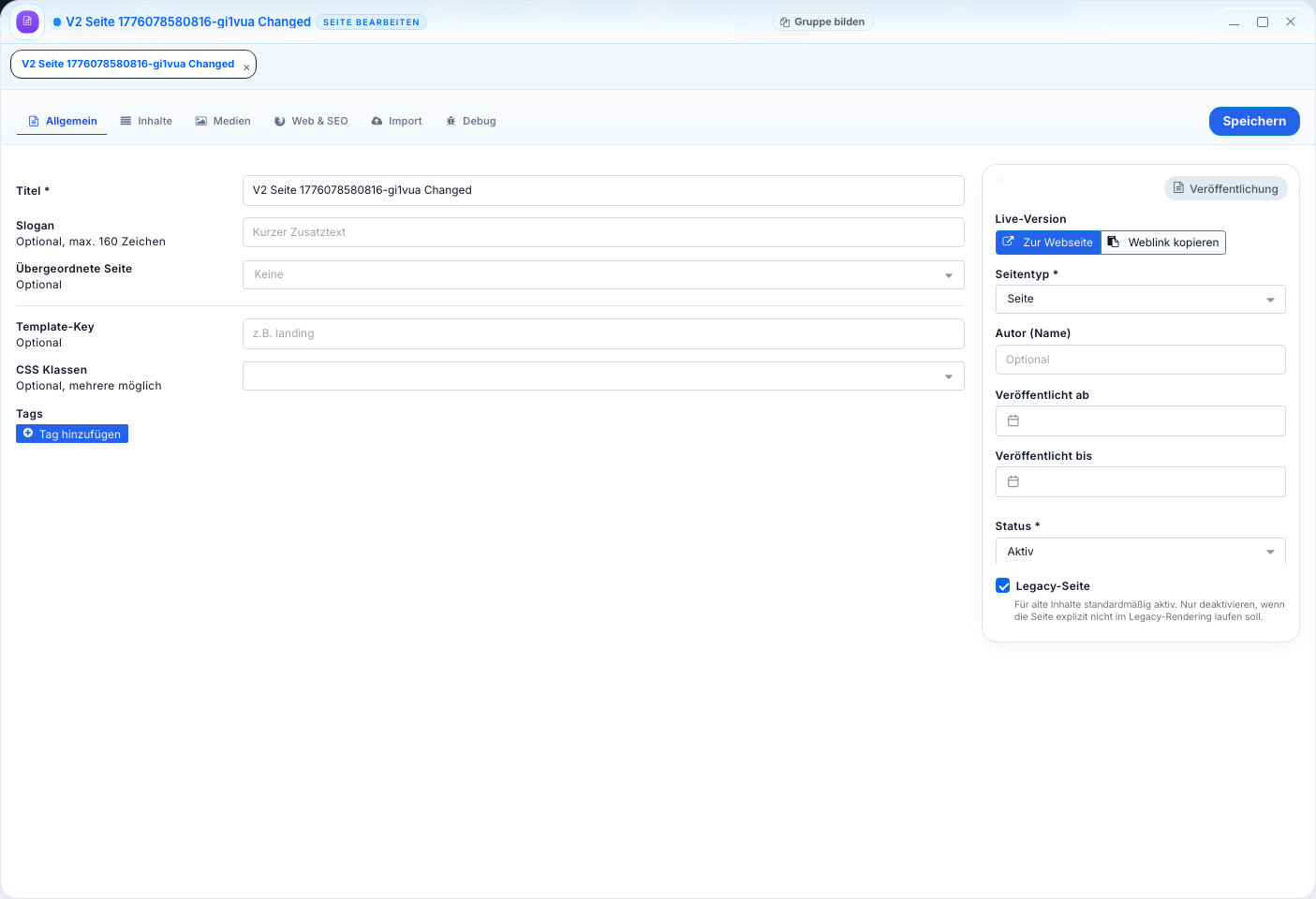Uncheck the Legacy-Seite checkbox
Screen dimensions: 1316x899
coord(1003,586)
